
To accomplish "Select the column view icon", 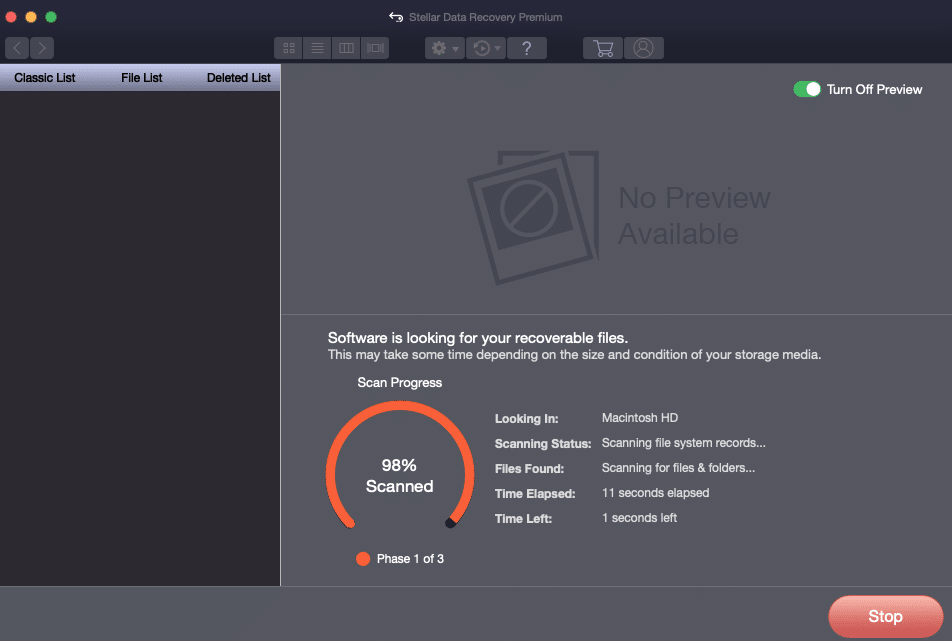I will pyautogui.click(x=345, y=47).
